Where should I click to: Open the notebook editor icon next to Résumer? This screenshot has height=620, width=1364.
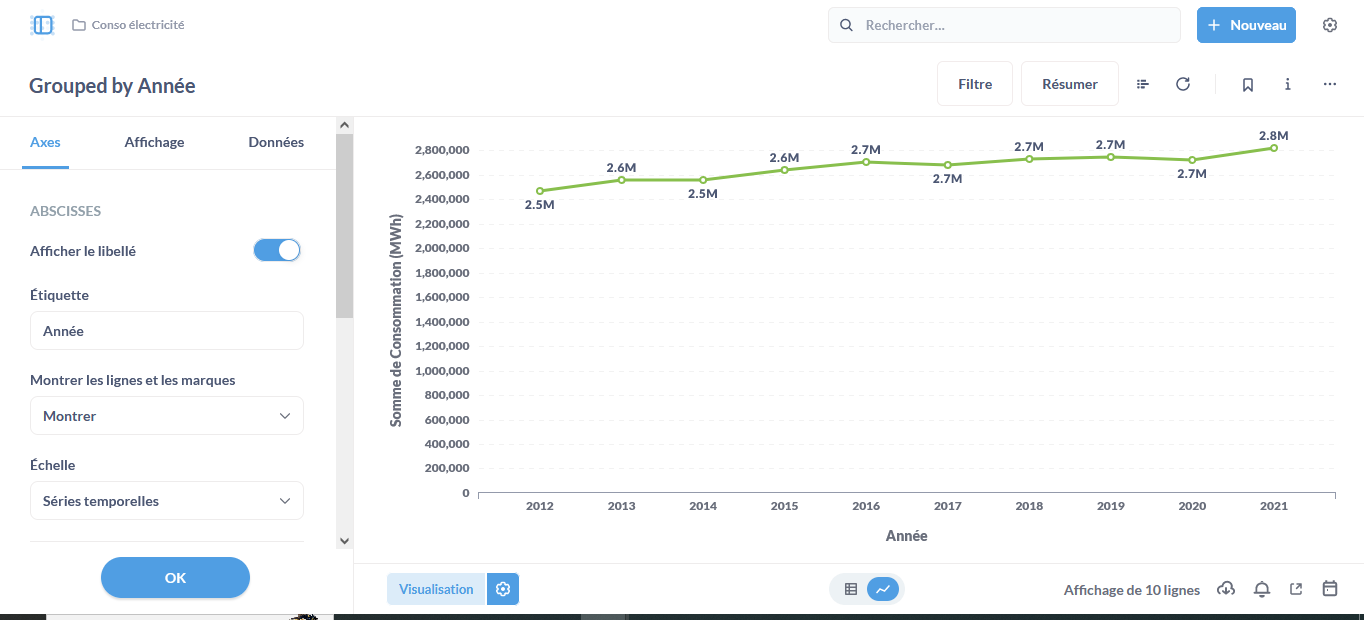(1143, 84)
